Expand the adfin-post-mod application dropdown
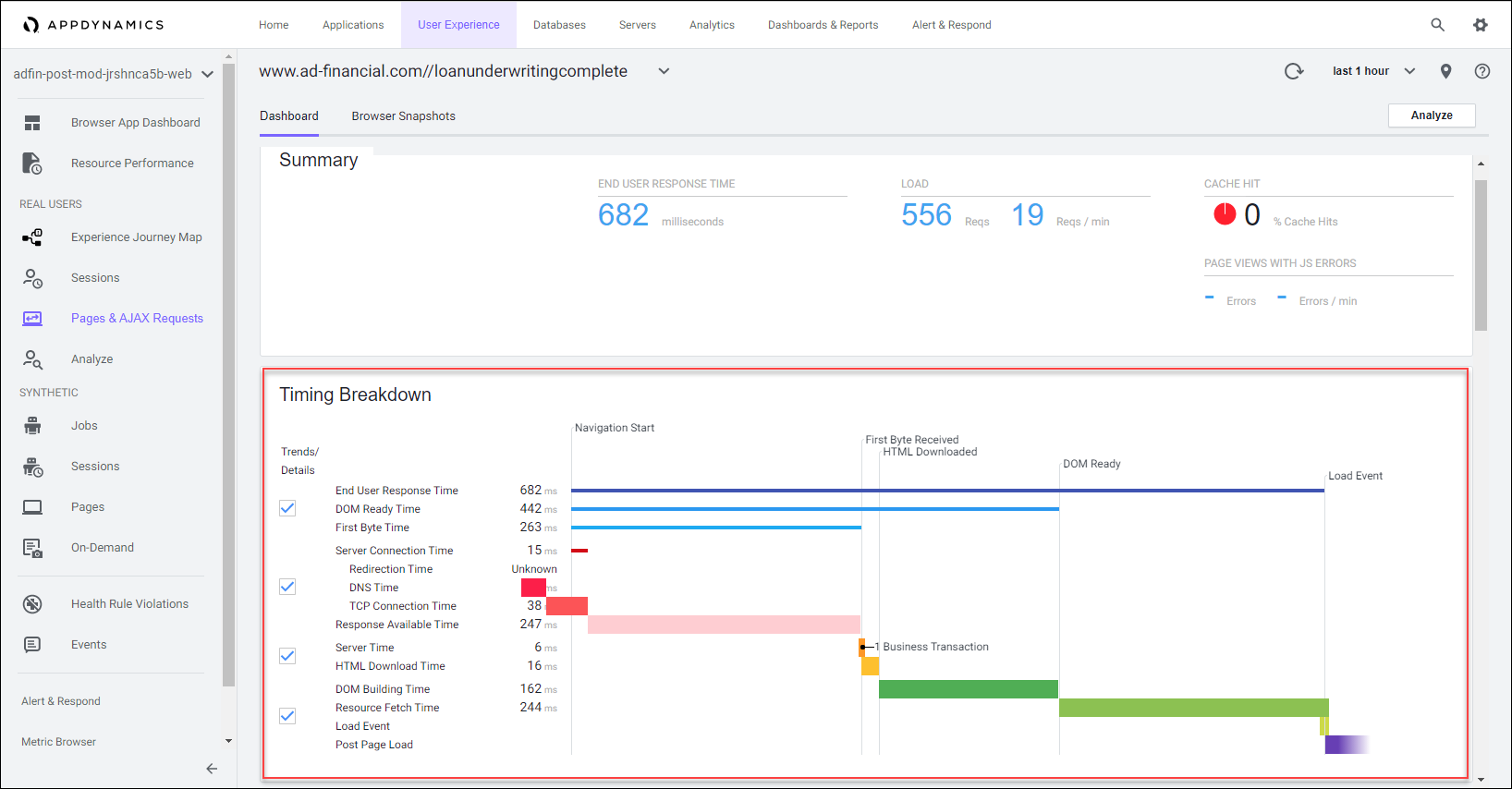This screenshot has width=1512, height=789. pos(207,75)
